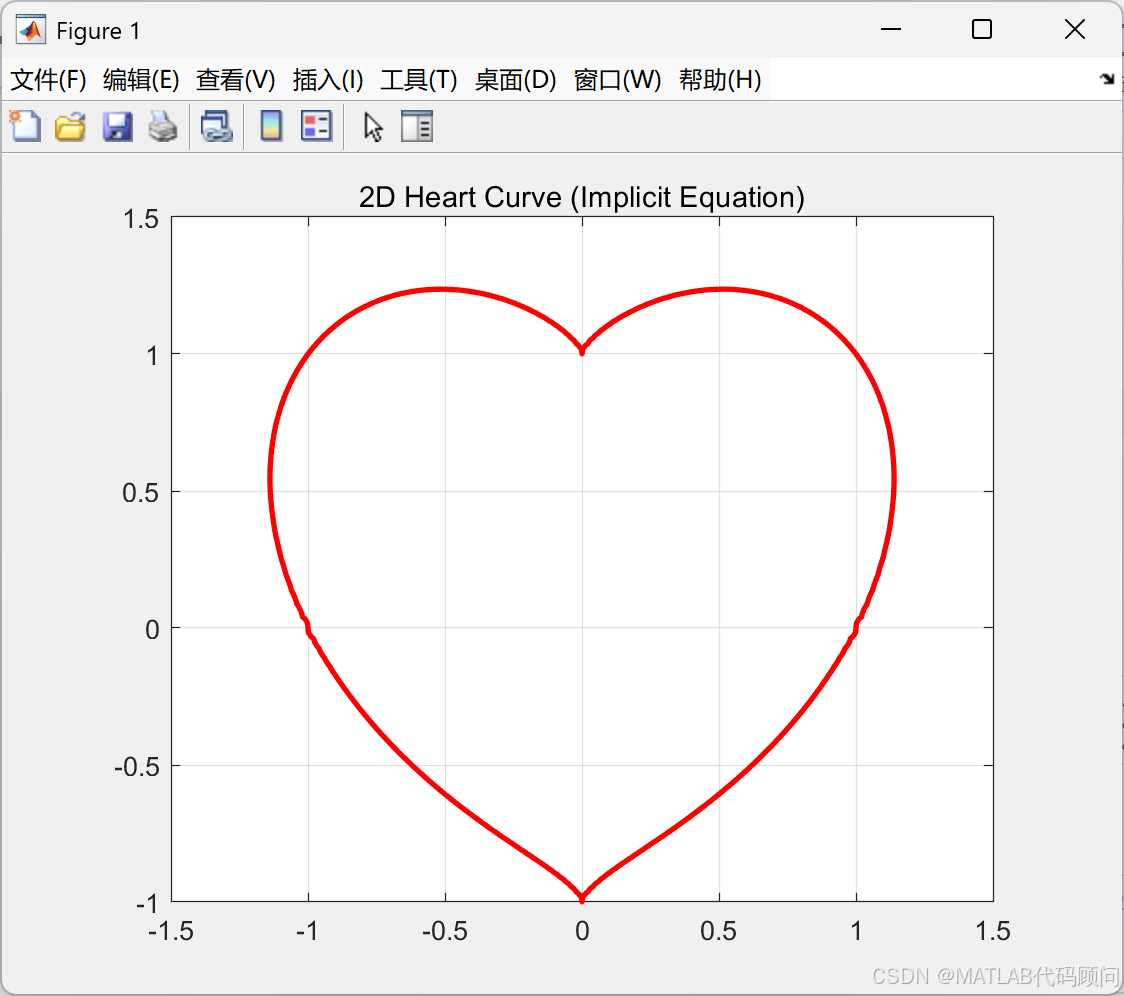1124x996 pixels.
Task: Open the 插入(I) menu
Action: [328, 80]
